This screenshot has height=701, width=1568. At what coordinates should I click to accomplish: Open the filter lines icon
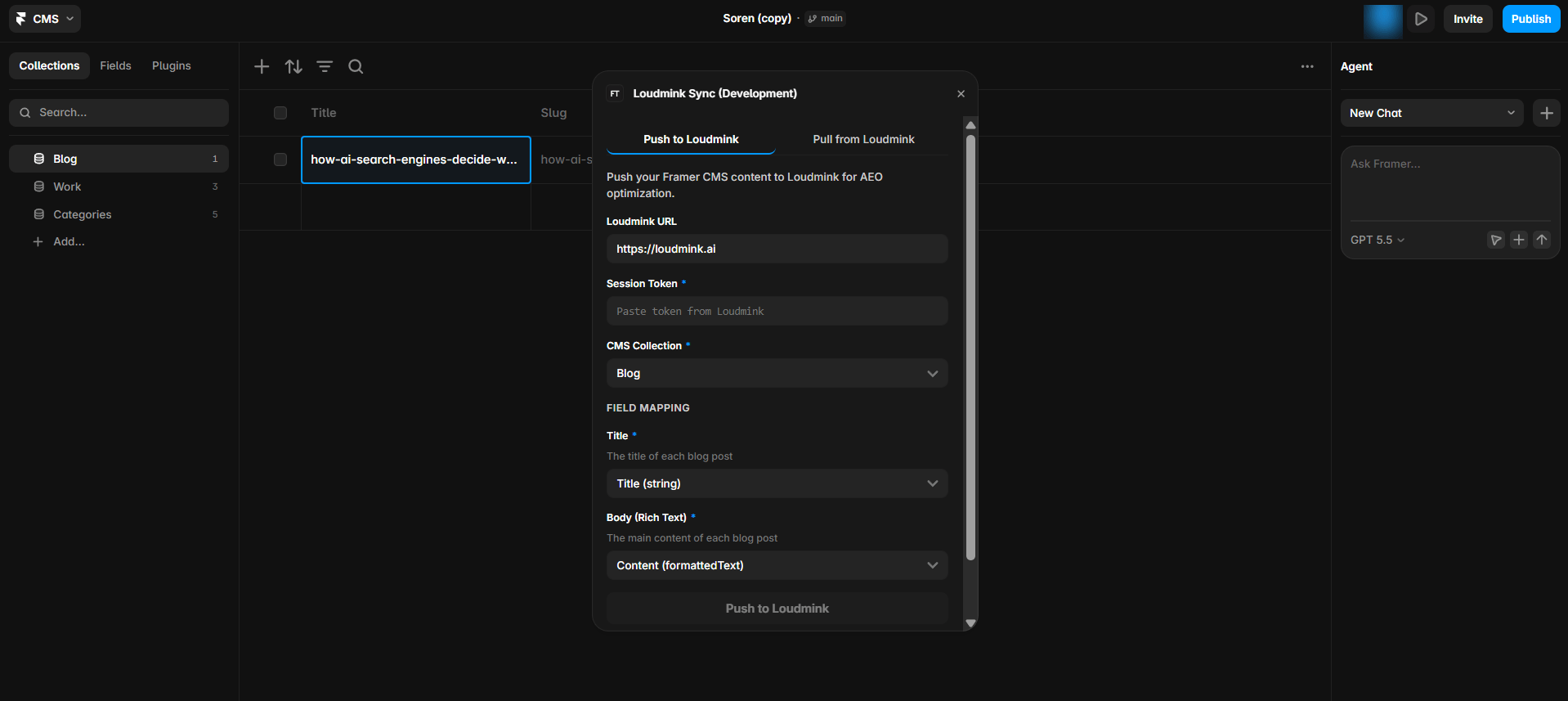point(325,66)
